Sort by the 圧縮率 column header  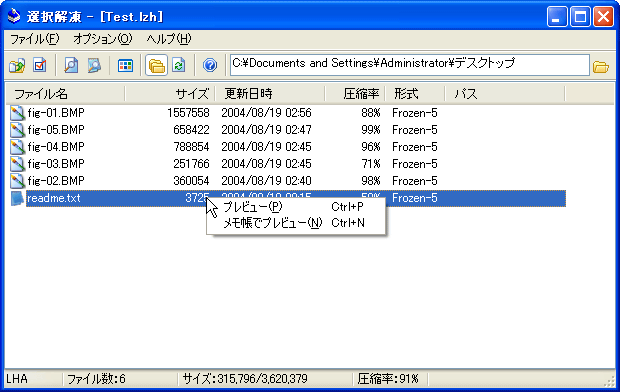[355, 94]
